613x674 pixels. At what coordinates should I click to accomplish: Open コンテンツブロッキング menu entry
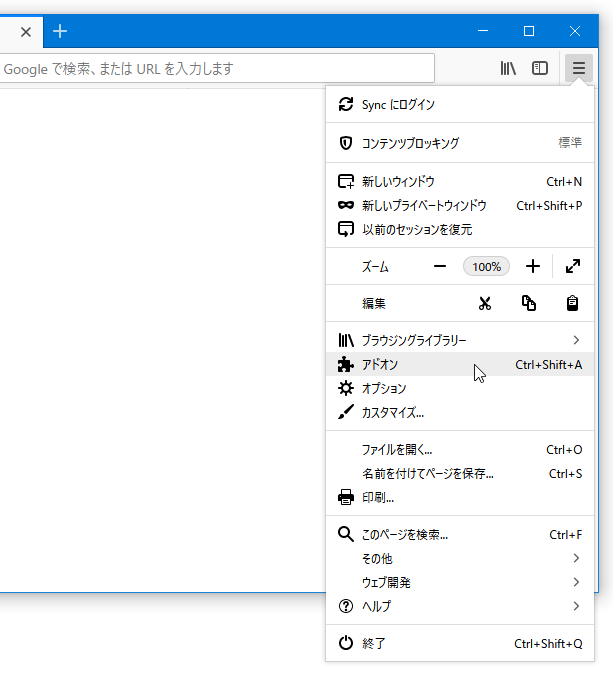pyautogui.click(x=460, y=143)
